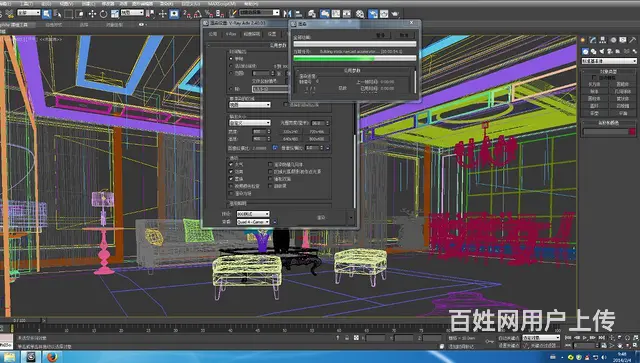
Task: Click the time slider showing 0 / 100
Action: 20,321
